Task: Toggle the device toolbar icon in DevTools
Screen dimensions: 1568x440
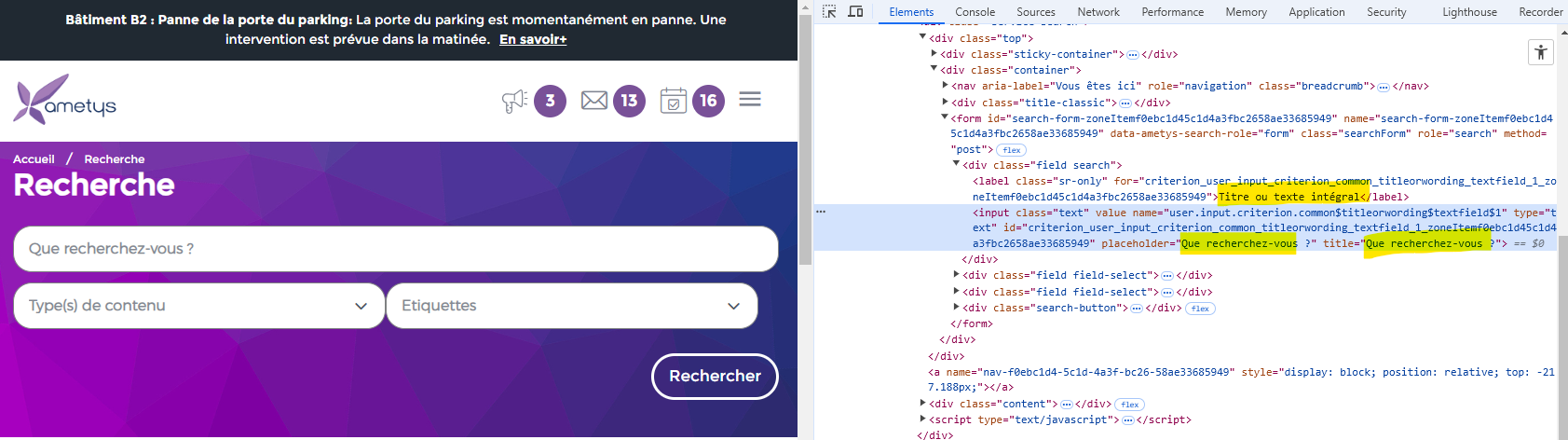Action: click(855, 12)
